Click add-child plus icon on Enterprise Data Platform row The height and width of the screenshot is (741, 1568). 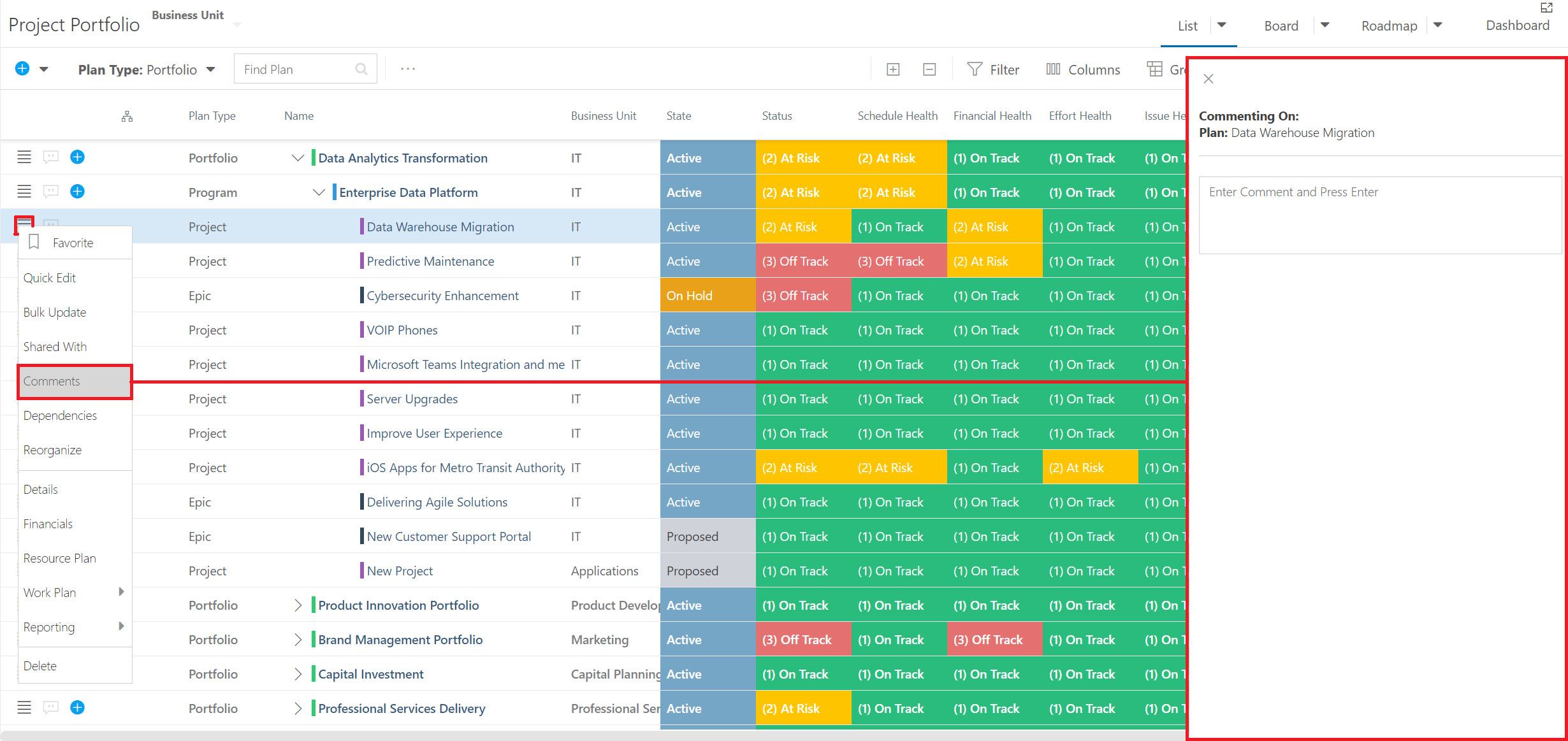pos(77,191)
